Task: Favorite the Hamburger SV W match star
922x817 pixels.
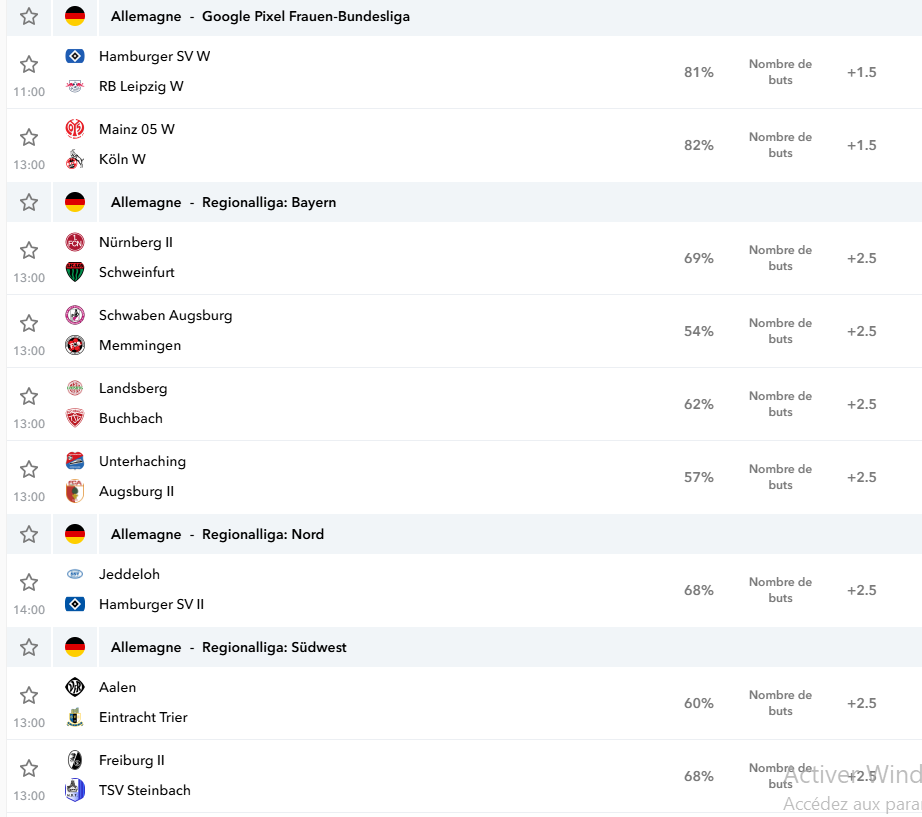Action: pyautogui.click(x=29, y=64)
